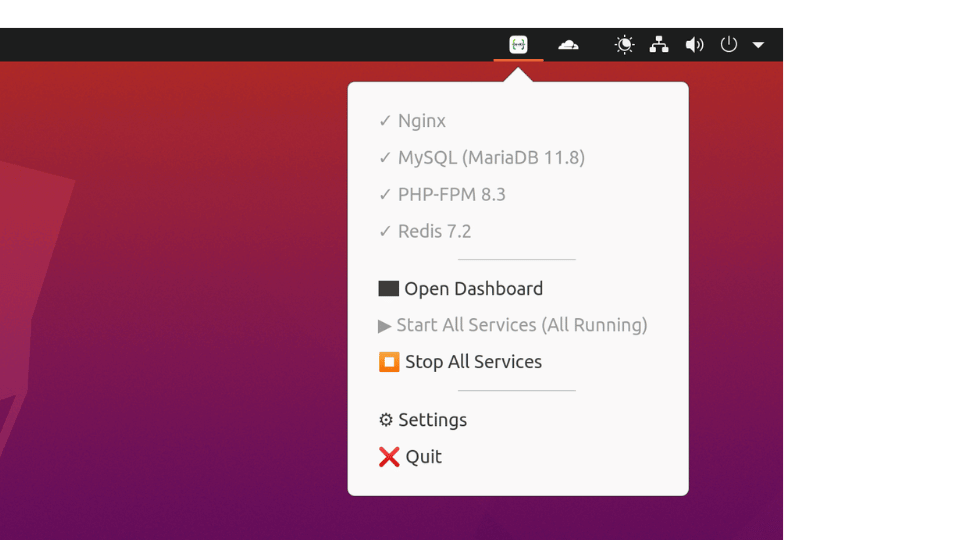Toggle the PHP-FPM 8.3 service

tap(518, 194)
